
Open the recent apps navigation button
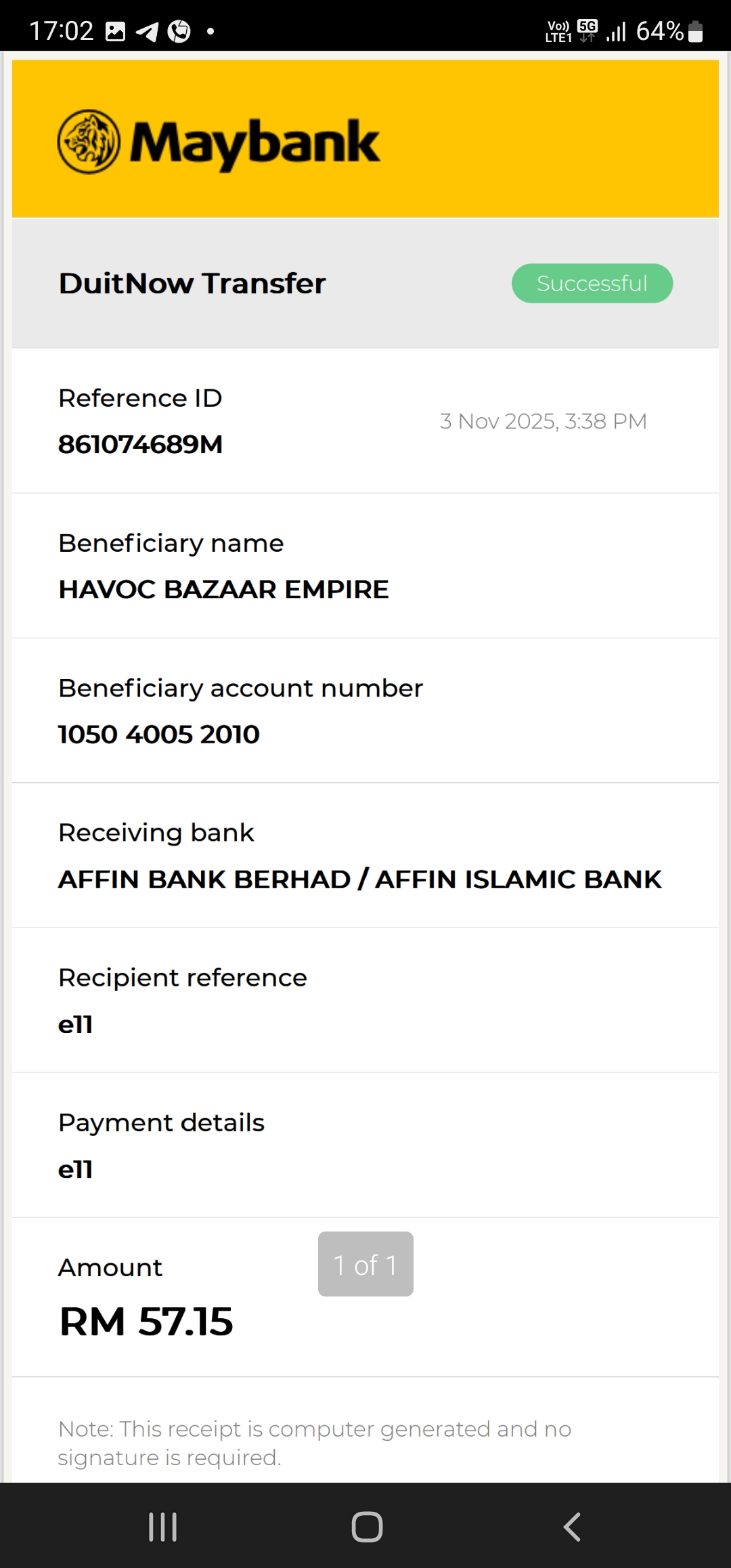point(163,1527)
